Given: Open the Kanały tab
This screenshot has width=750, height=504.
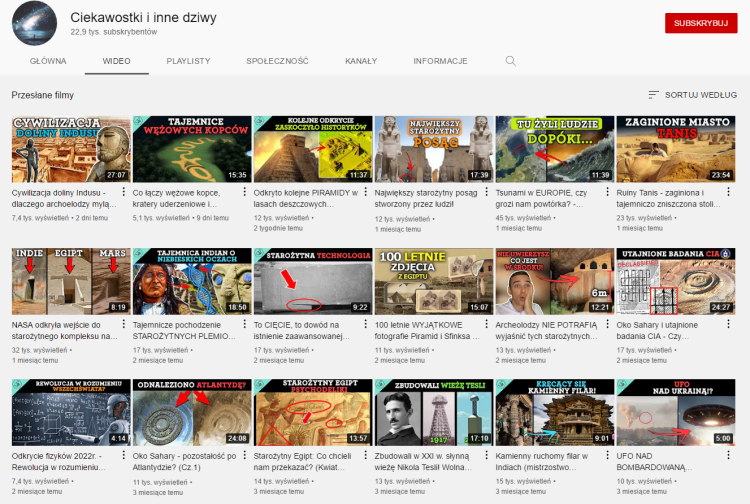Looking at the screenshot, I should (361, 61).
